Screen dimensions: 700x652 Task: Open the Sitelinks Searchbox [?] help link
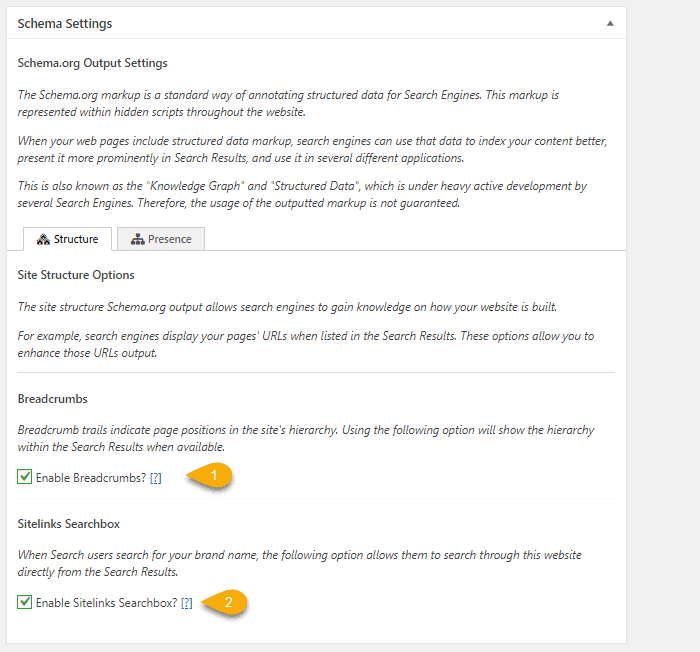pyautogui.click(x=187, y=603)
